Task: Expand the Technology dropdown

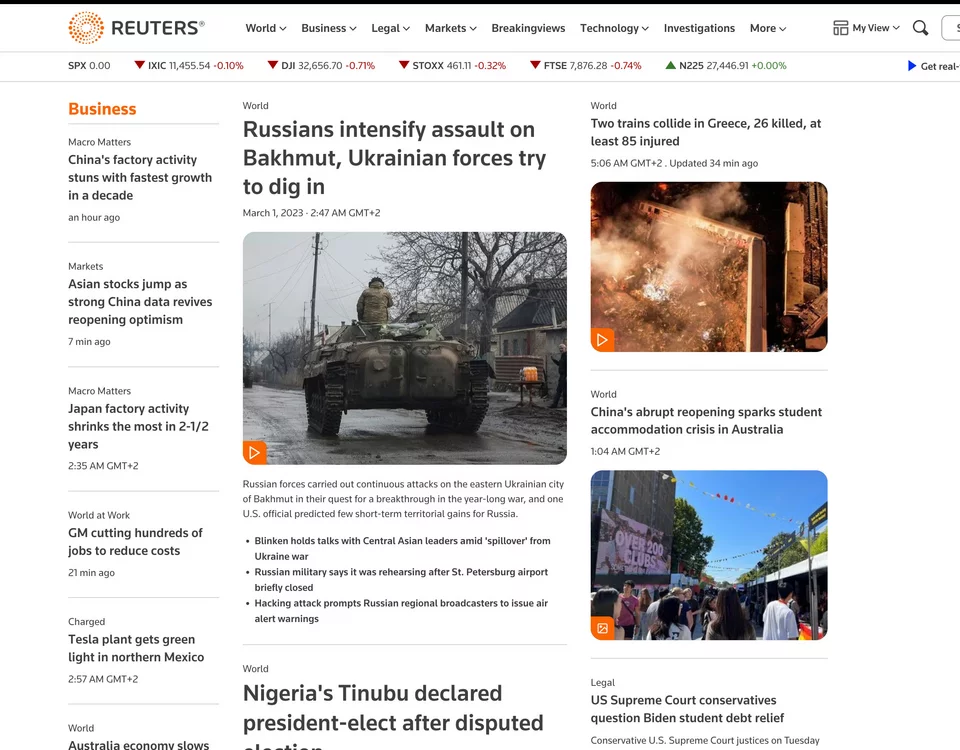Action: (x=614, y=28)
